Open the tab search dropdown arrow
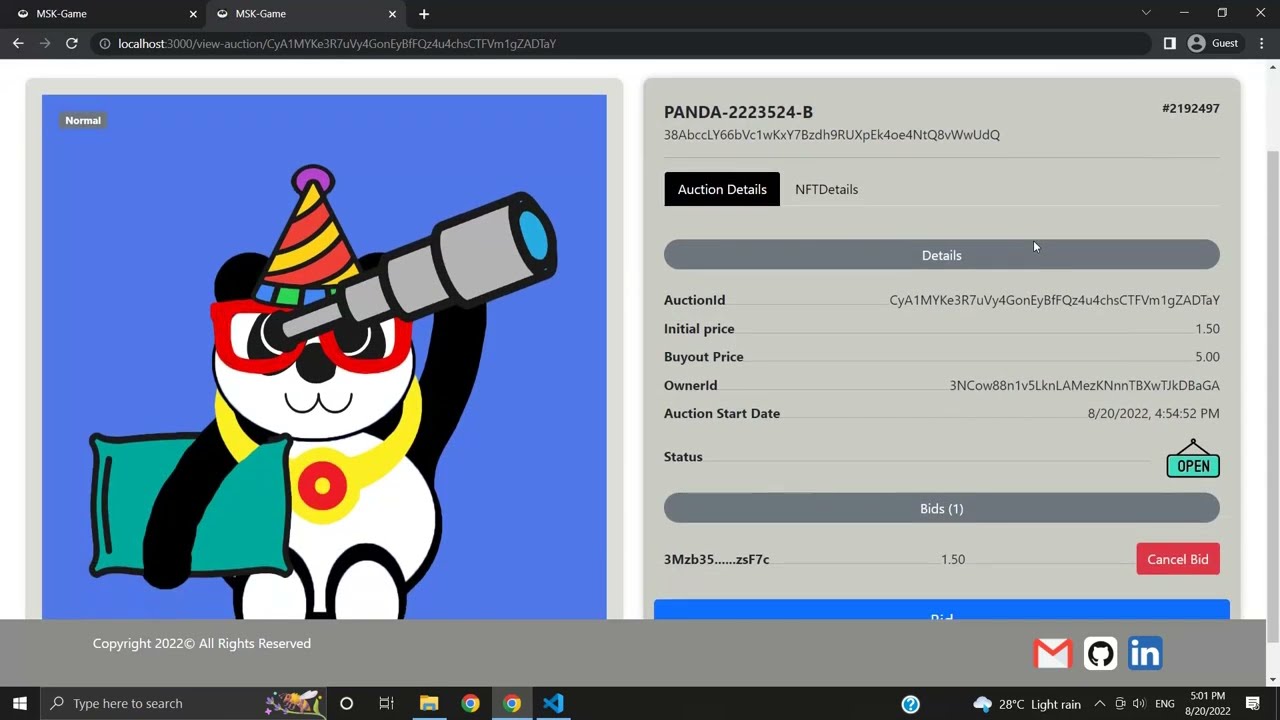This screenshot has width=1280, height=720. point(1146,13)
